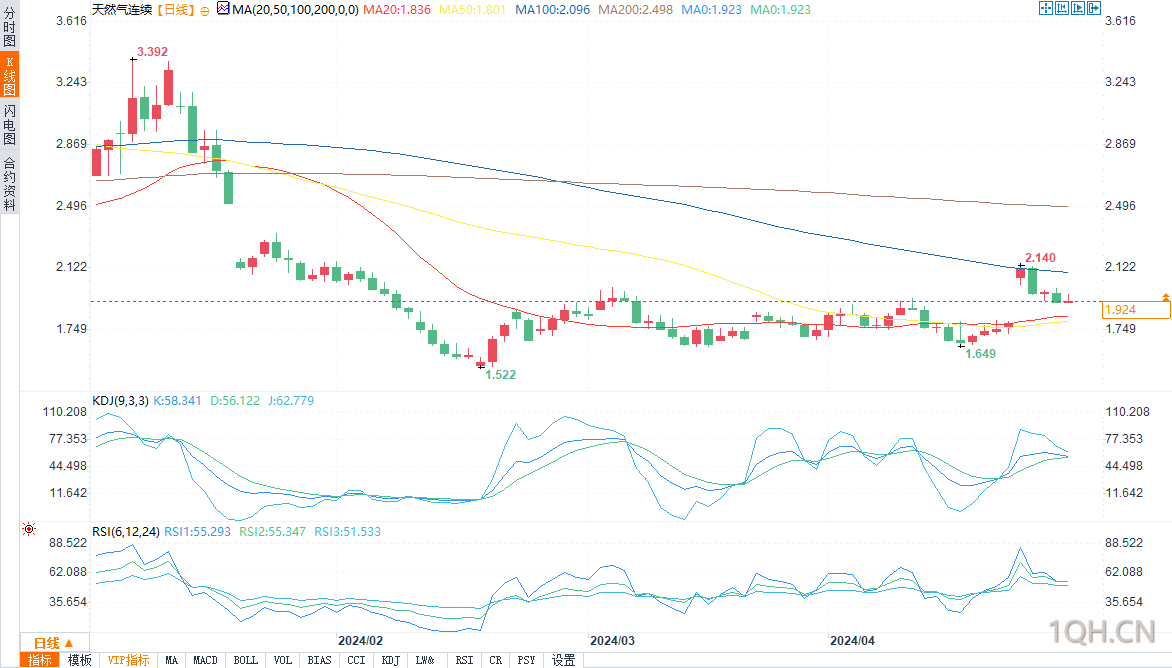Click the play-forward chart axis icon

point(1078,8)
